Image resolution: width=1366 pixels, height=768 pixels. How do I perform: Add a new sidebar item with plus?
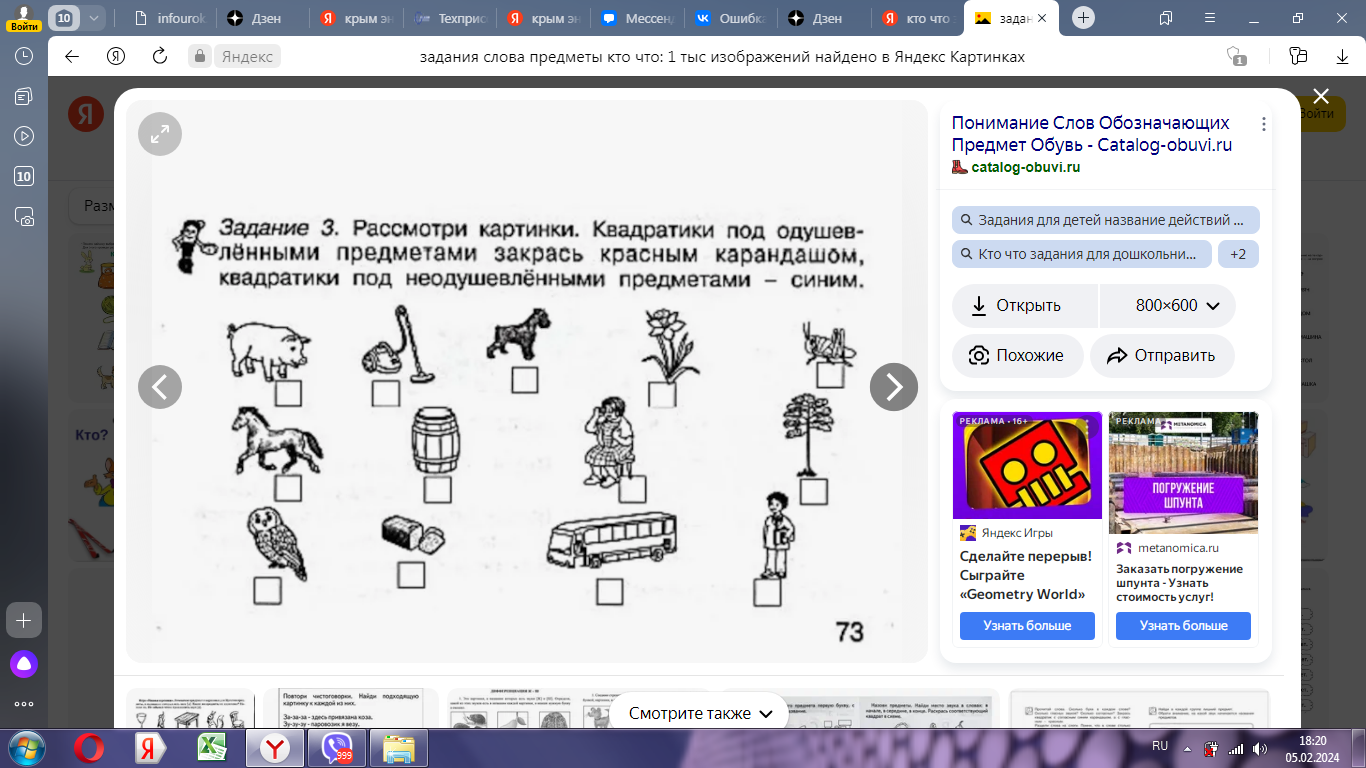[24, 620]
